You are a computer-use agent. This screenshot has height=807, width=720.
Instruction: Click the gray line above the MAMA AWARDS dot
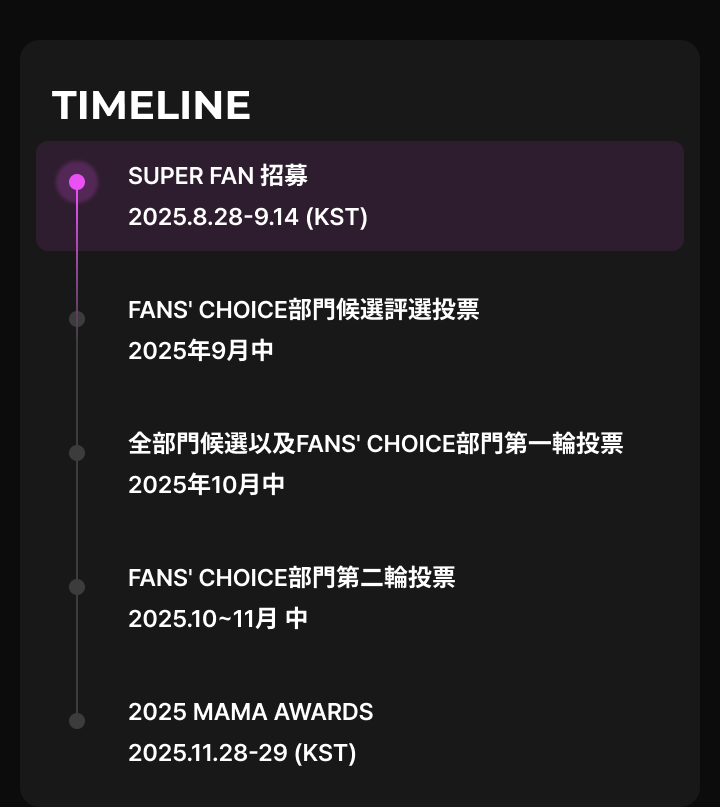coord(77,654)
